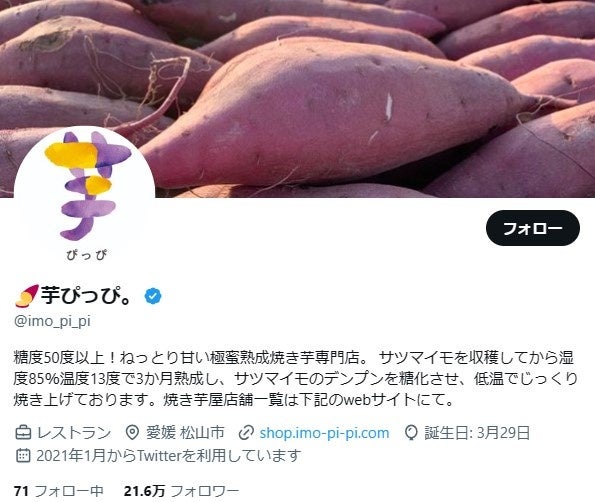Click the sweet potato emoji in name

(27, 296)
